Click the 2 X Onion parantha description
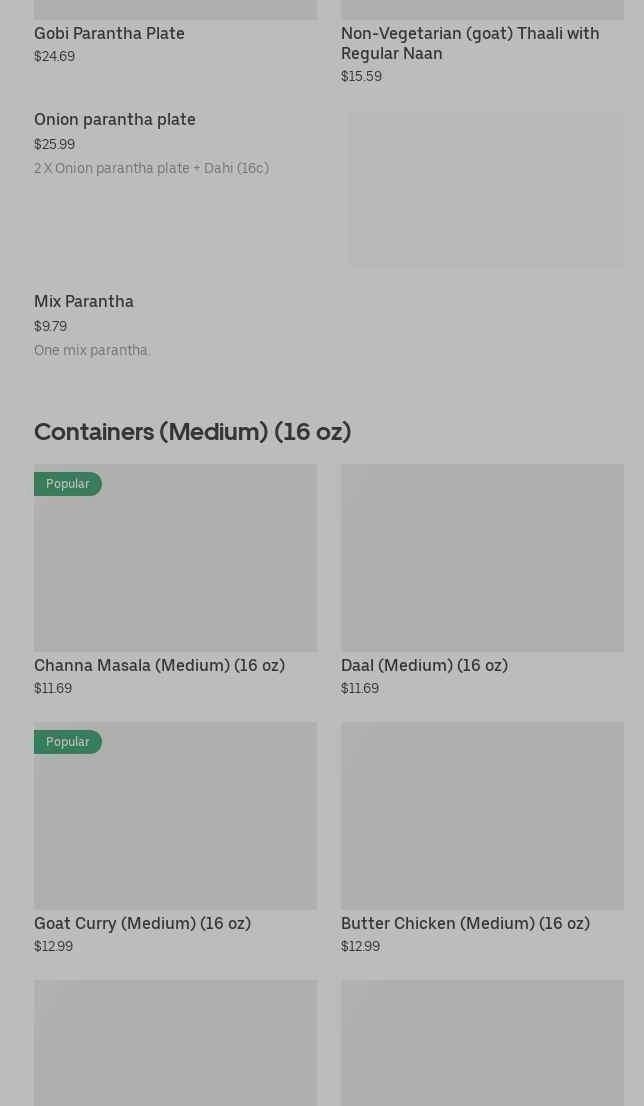Screen dimensions: 644x1106 click(151, 168)
